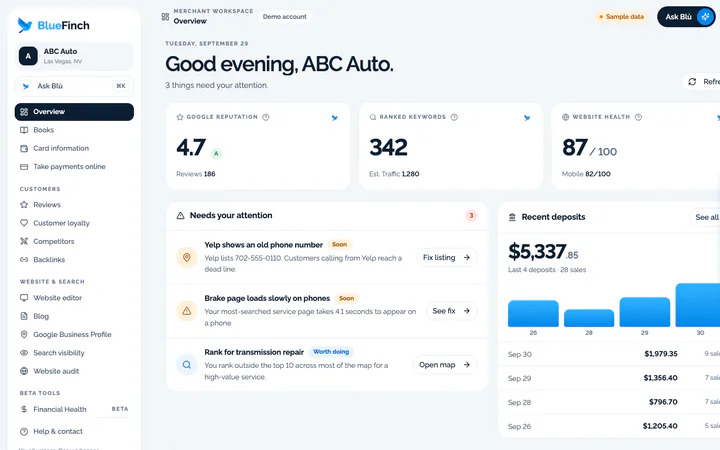Click the brake page warning triangle icon
The width and height of the screenshot is (720, 450).
(x=187, y=311)
